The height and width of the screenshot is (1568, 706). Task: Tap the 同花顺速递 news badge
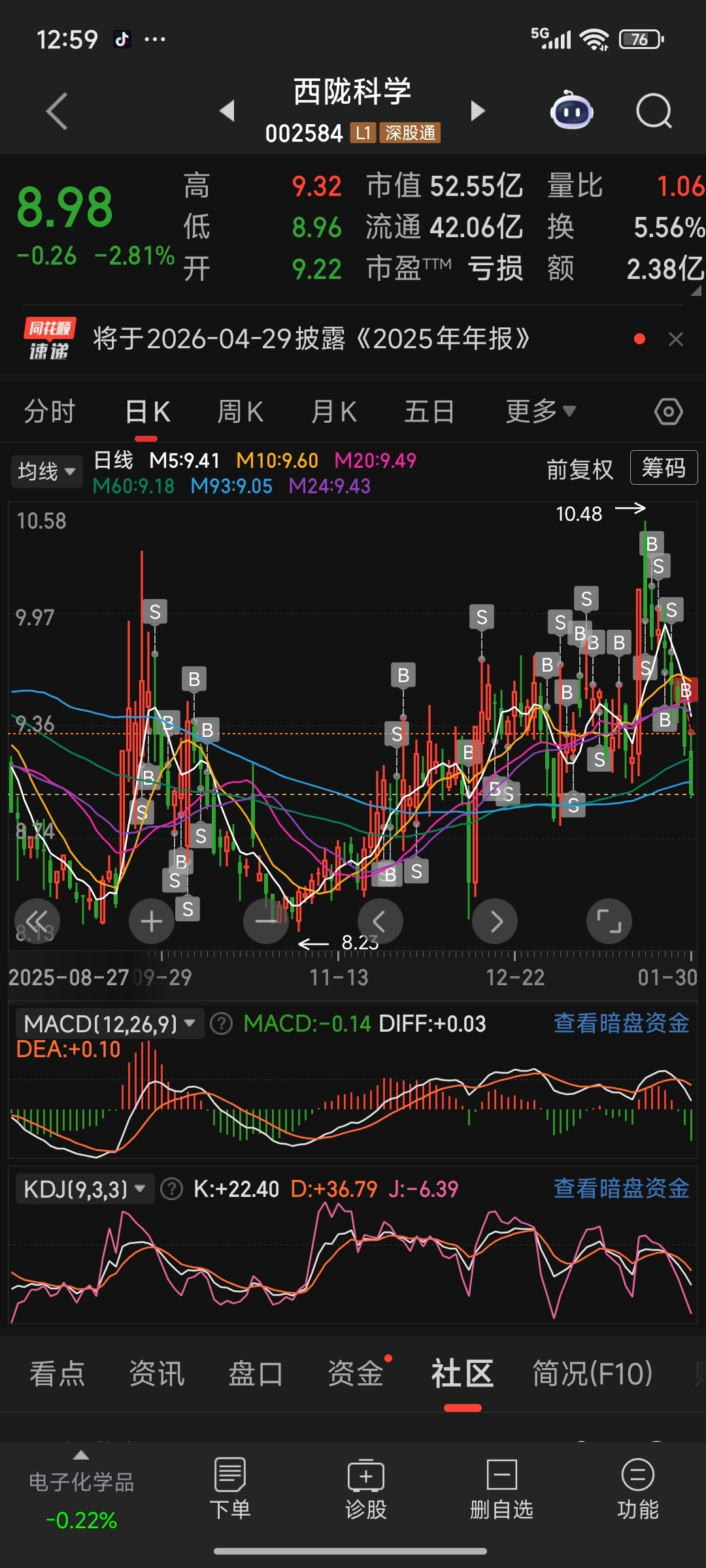[50, 338]
